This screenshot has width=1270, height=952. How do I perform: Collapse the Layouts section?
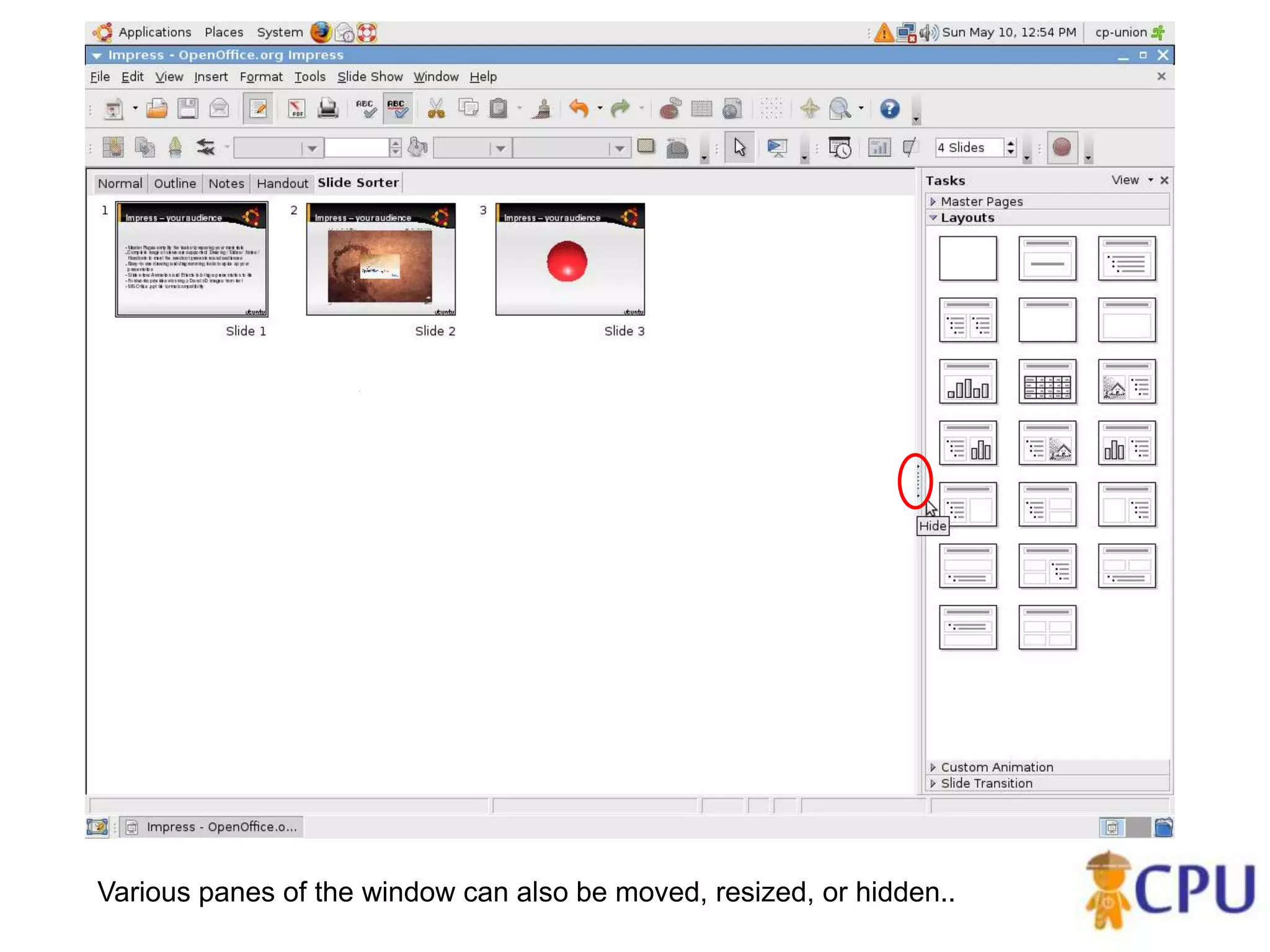coord(1048,218)
